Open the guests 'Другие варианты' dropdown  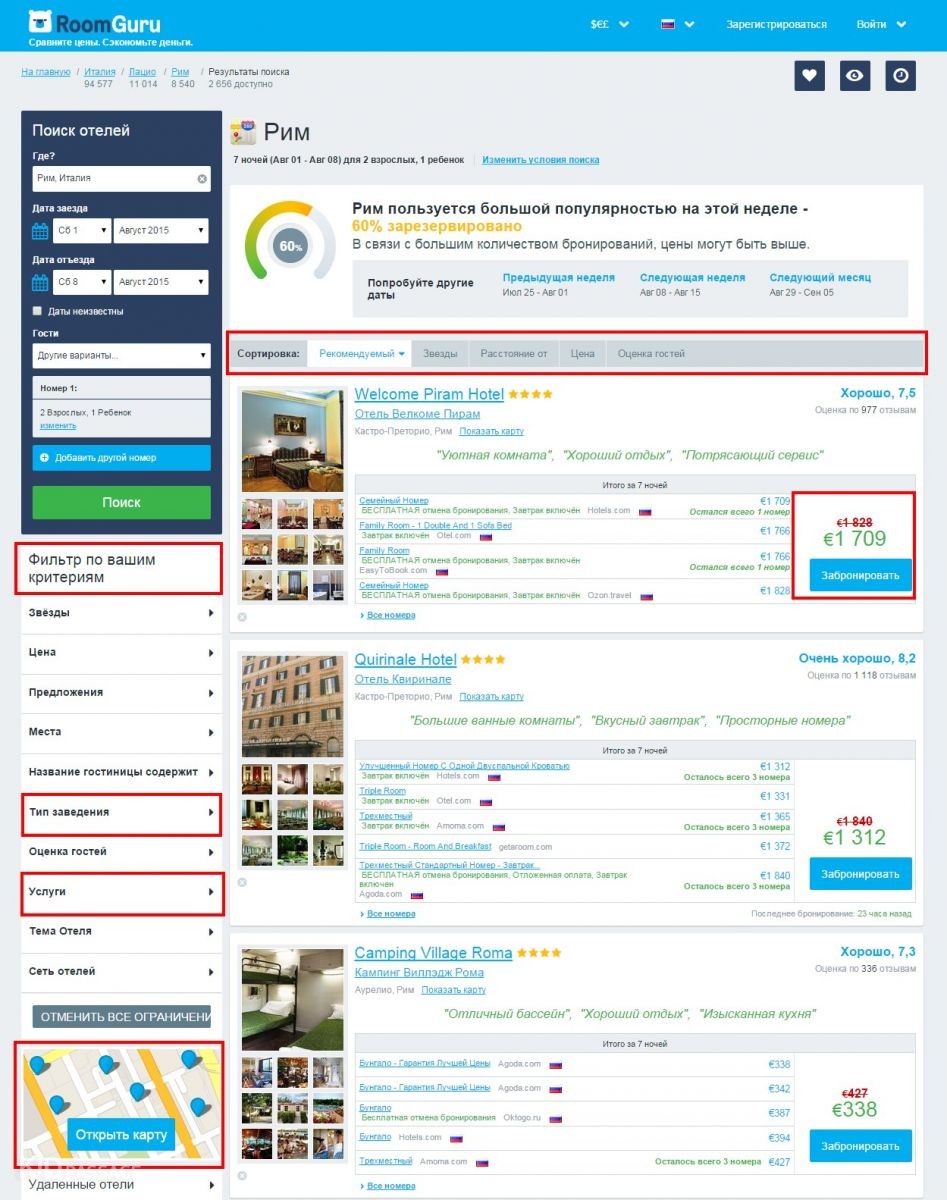tap(121, 355)
